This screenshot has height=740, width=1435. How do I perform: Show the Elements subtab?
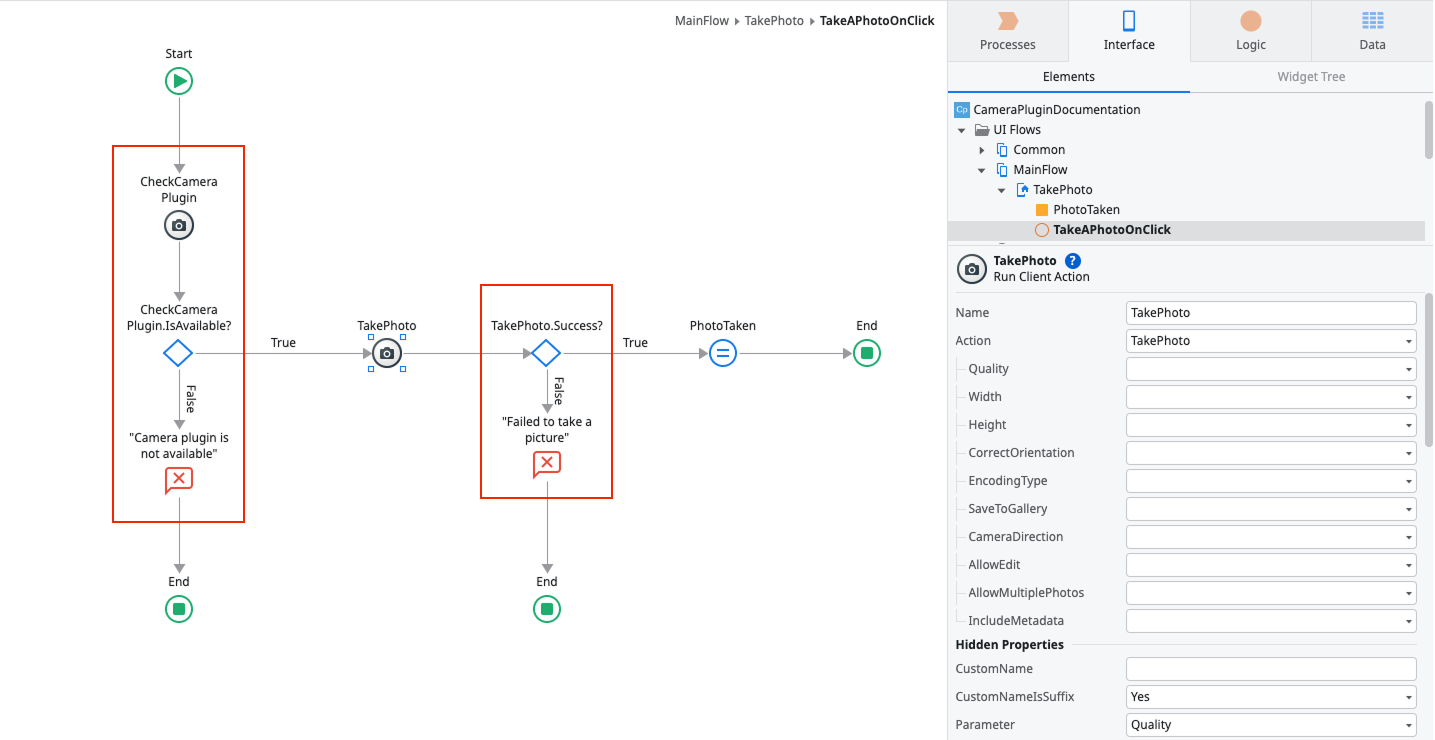pyautogui.click(x=1069, y=77)
